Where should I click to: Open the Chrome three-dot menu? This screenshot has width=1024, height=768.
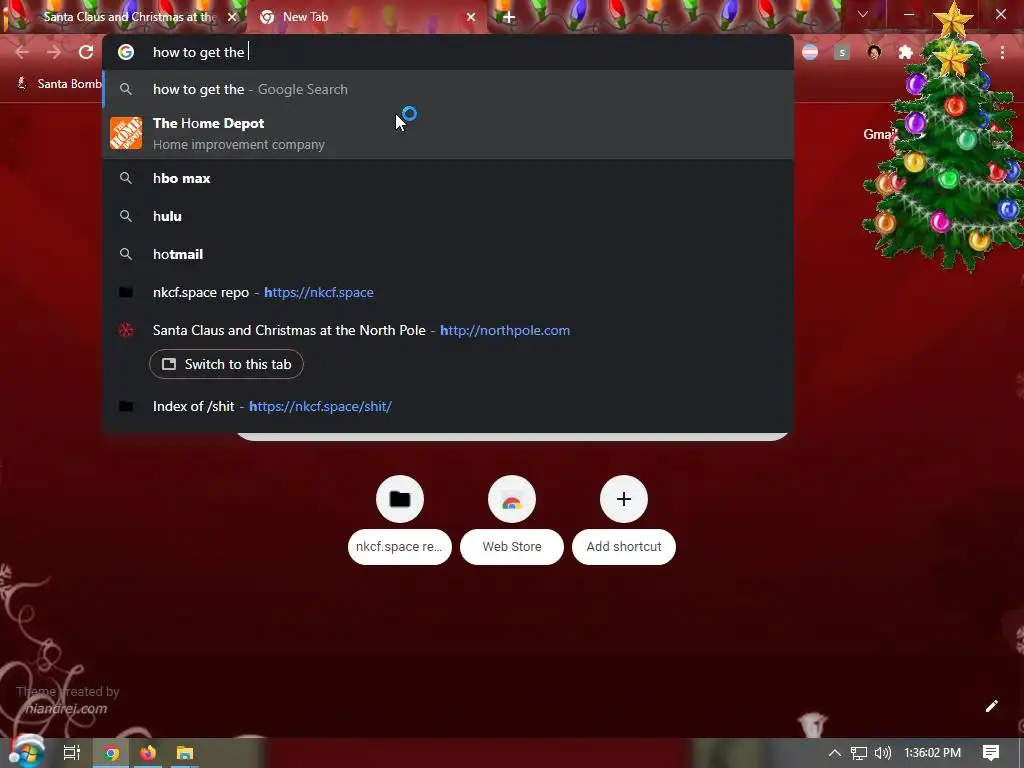click(1002, 52)
